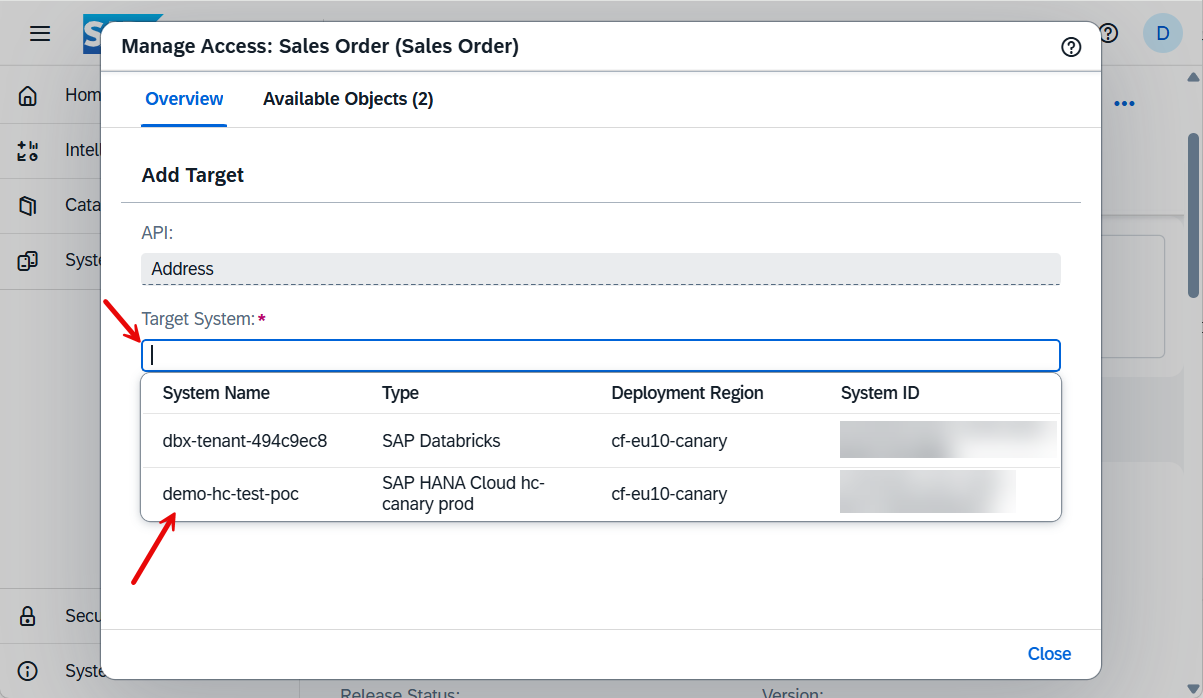Image resolution: width=1203 pixels, height=698 pixels.
Task: Click SAP Databricks type cell
Action: click(441, 440)
